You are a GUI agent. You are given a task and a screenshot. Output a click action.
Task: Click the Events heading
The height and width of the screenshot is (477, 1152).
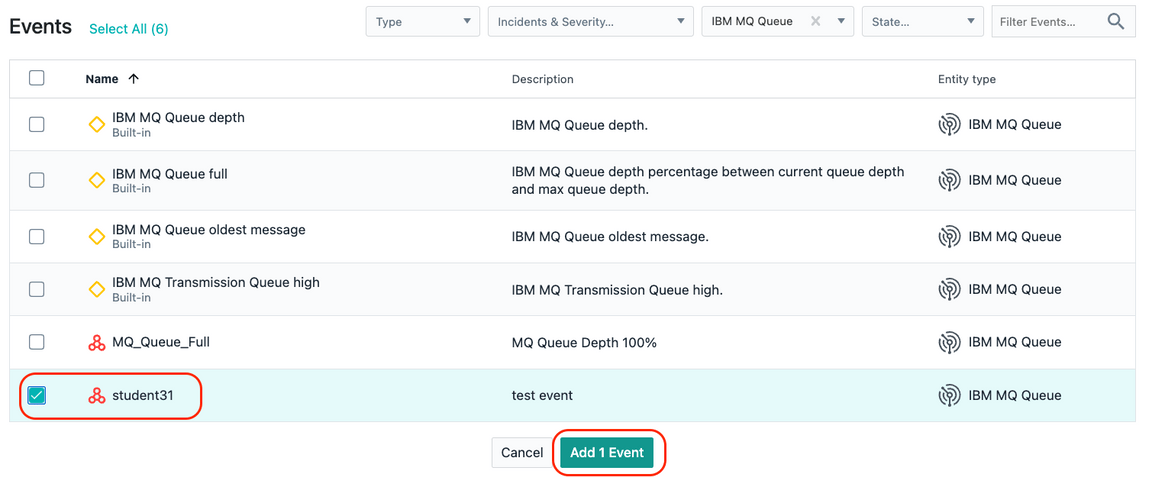[40, 27]
